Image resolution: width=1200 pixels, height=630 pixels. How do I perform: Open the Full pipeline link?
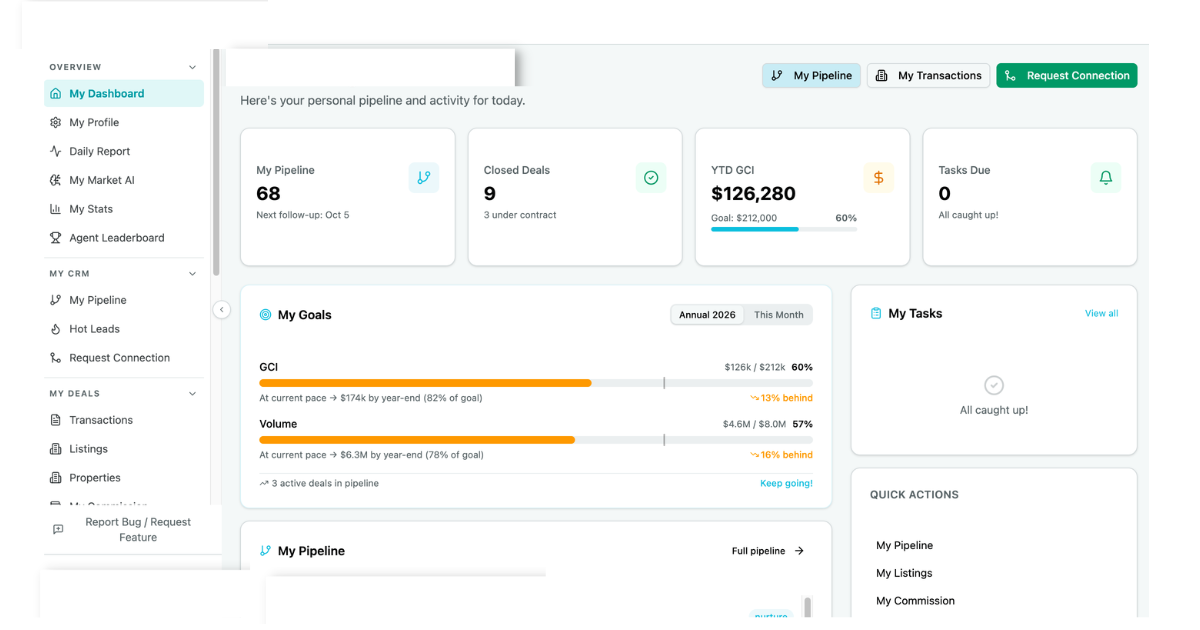(768, 551)
